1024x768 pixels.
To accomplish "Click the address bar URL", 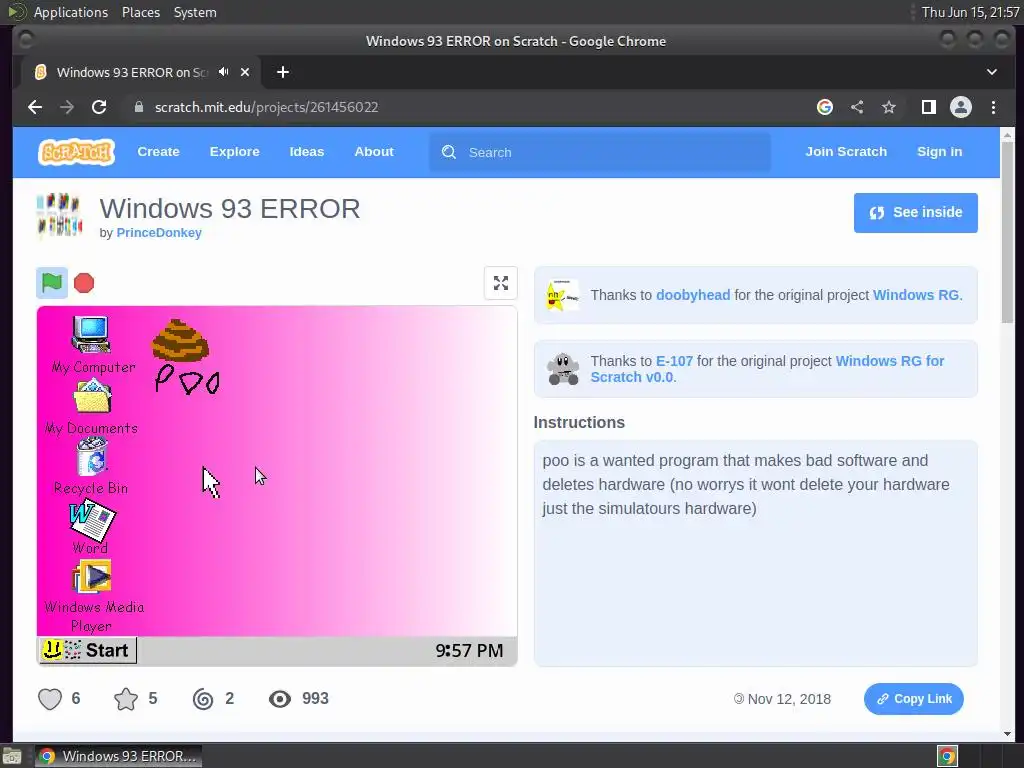I will click(266, 107).
